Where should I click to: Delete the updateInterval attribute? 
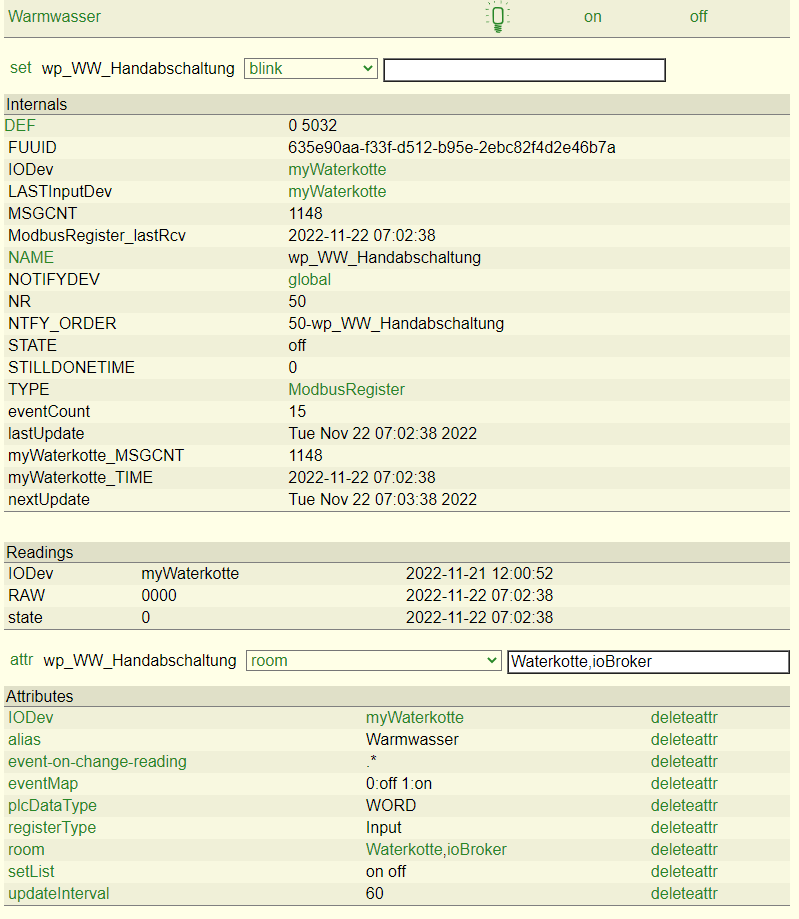click(684, 894)
